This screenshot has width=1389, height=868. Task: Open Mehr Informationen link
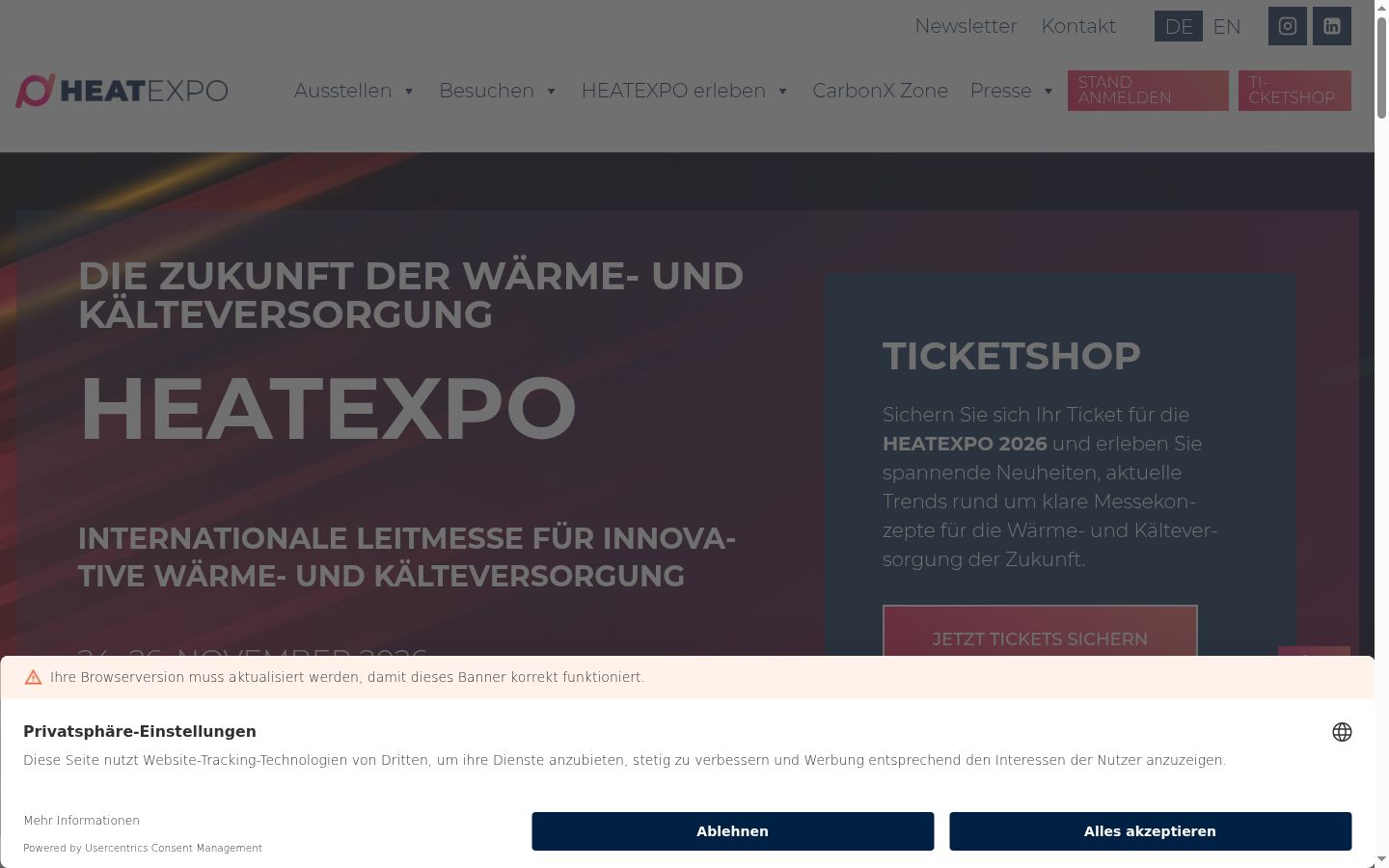[82, 821]
